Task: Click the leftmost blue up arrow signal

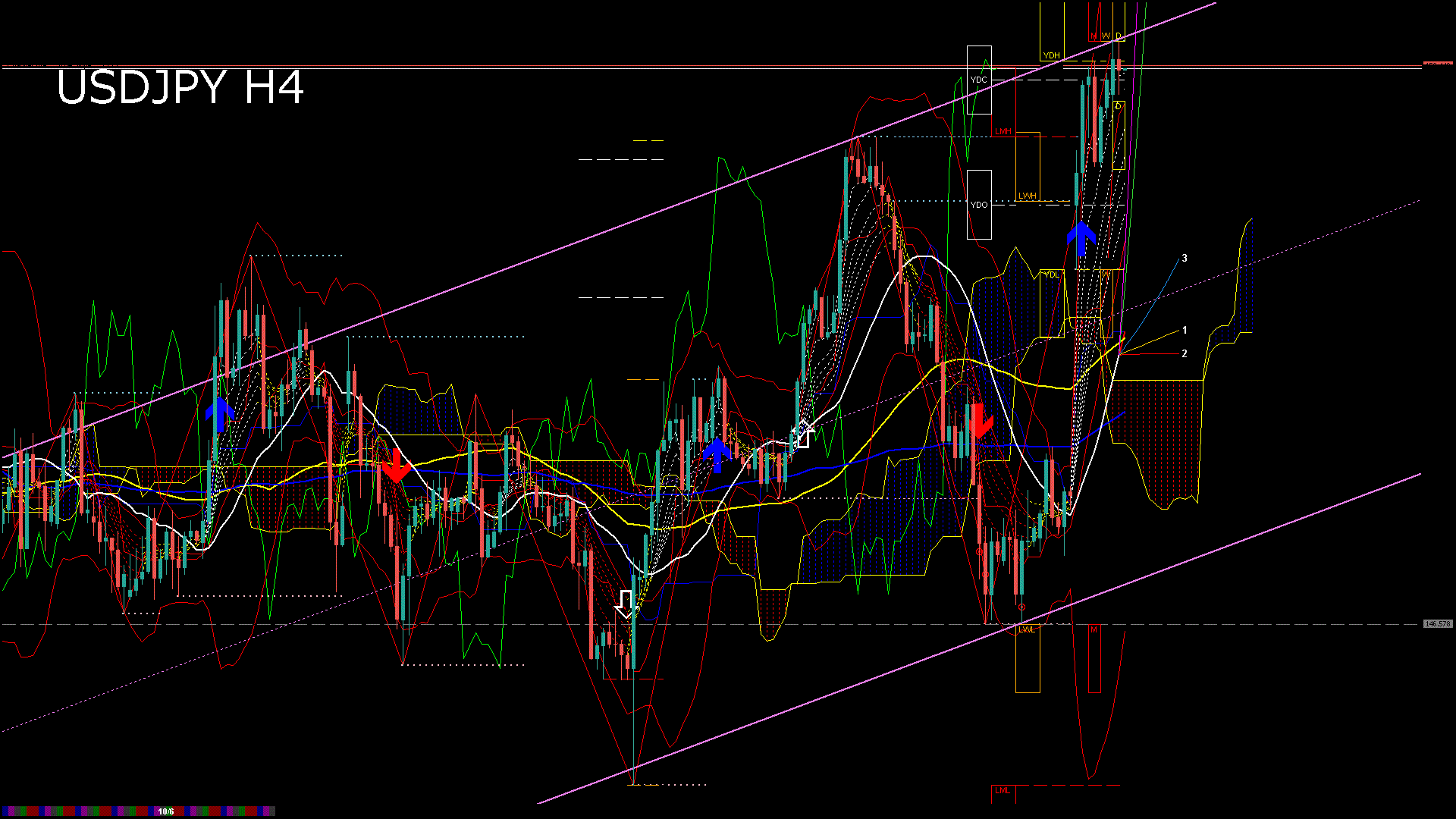Action: [220, 413]
